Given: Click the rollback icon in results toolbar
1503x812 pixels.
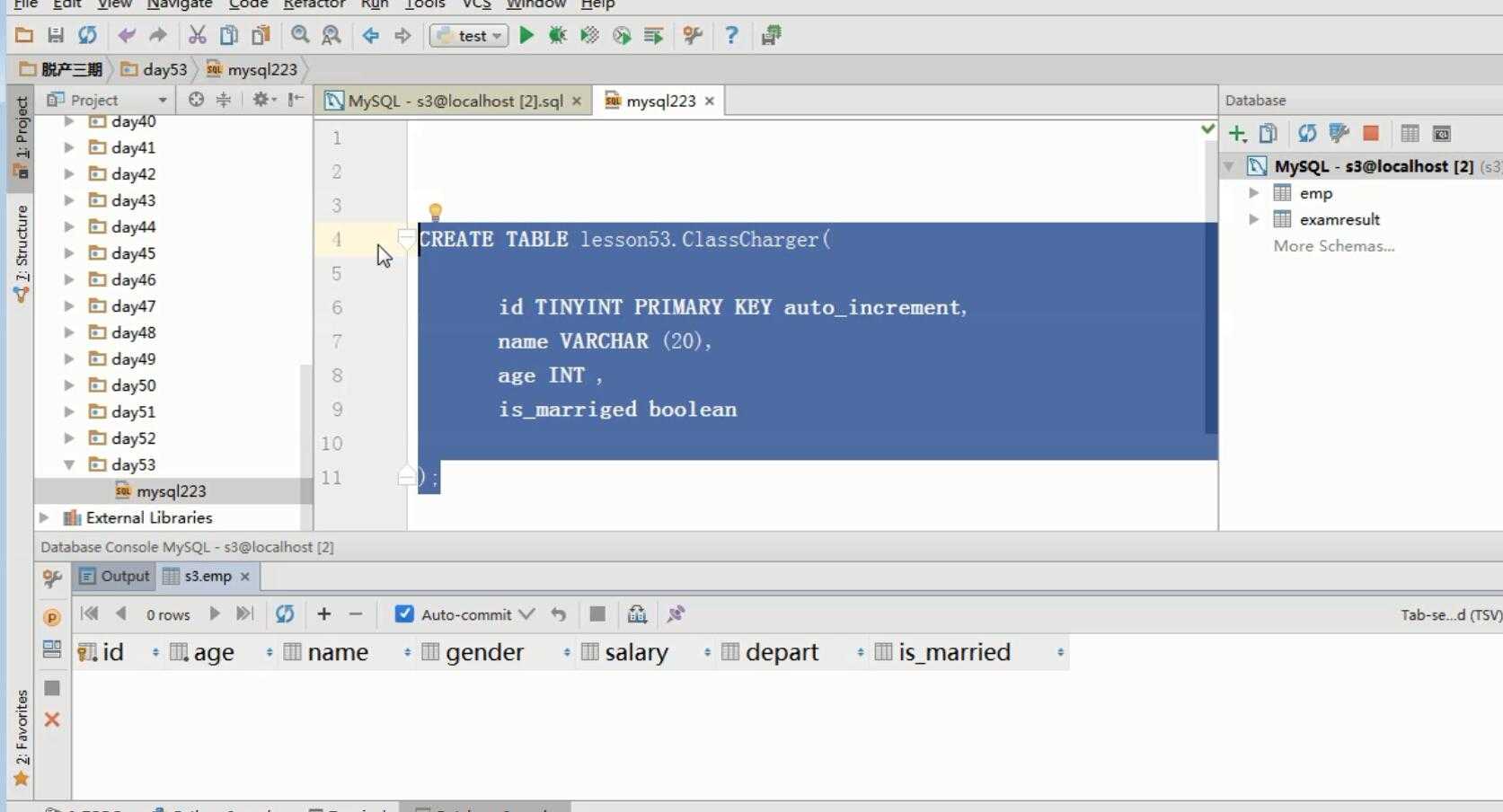Looking at the screenshot, I should [559, 614].
